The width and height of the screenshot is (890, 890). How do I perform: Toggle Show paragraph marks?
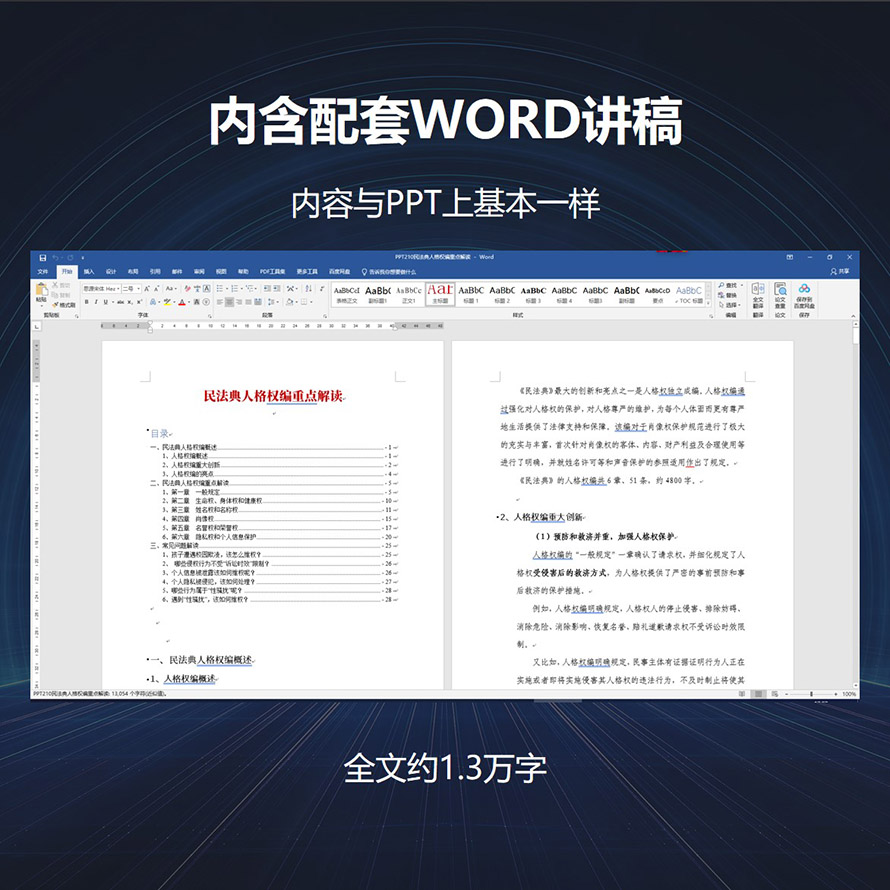(x=322, y=289)
